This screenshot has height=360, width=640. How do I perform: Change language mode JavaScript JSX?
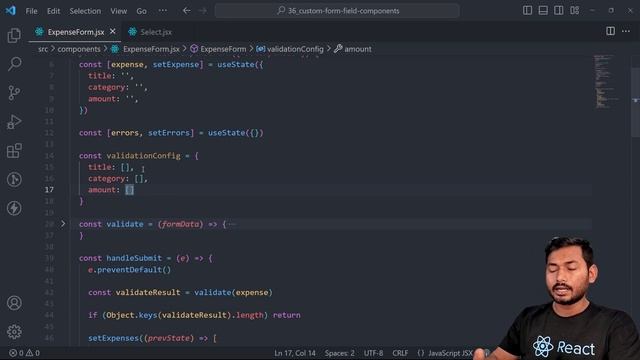tap(450, 353)
